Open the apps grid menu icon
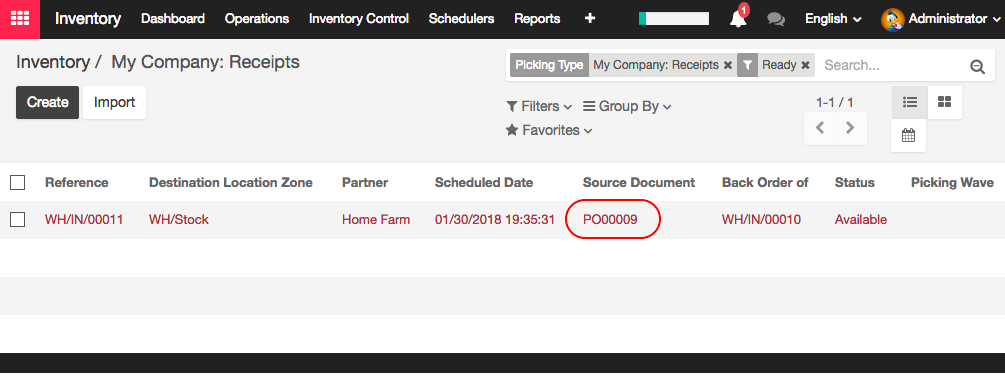Image resolution: width=1005 pixels, height=376 pixels. 20,19
